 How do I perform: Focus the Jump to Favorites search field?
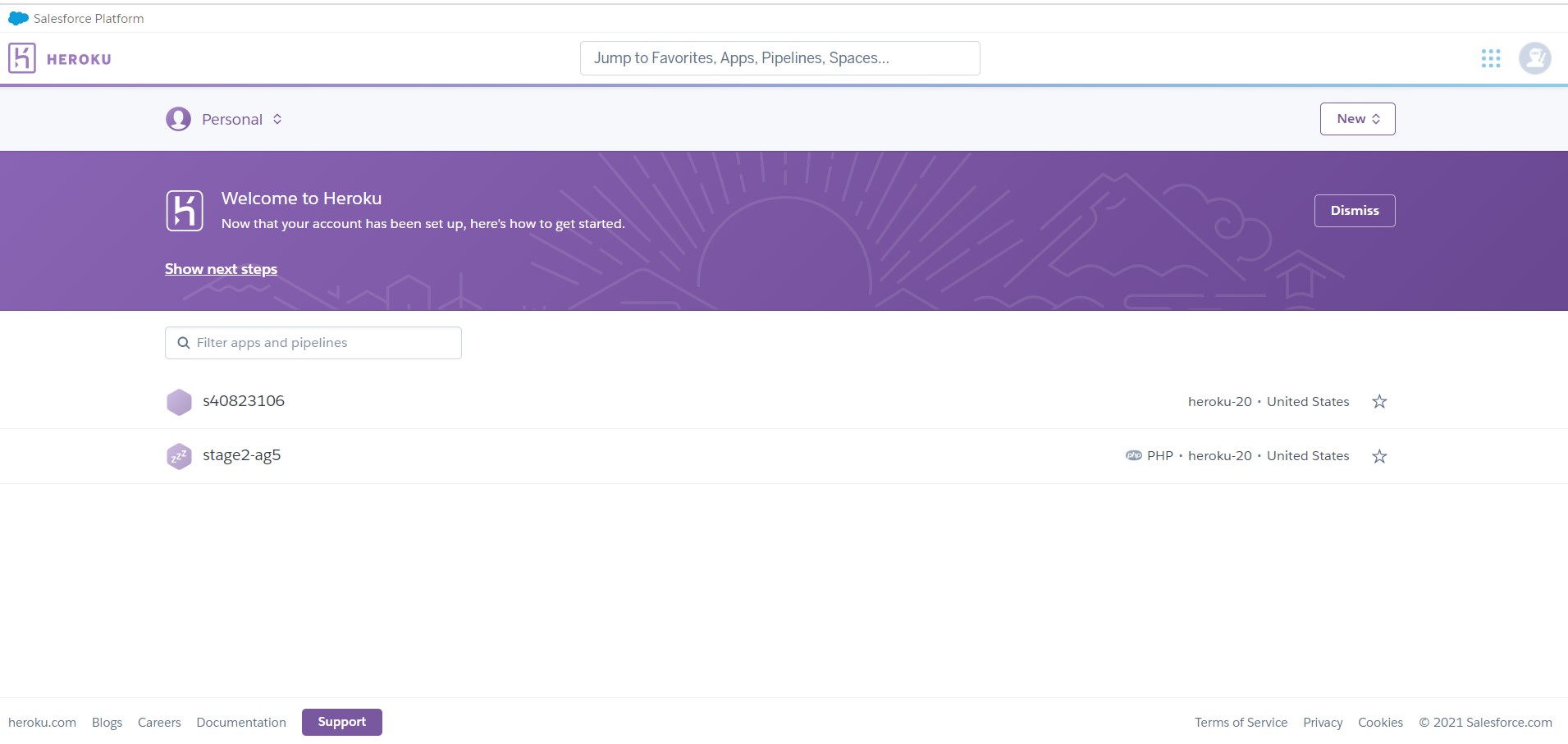779,58
